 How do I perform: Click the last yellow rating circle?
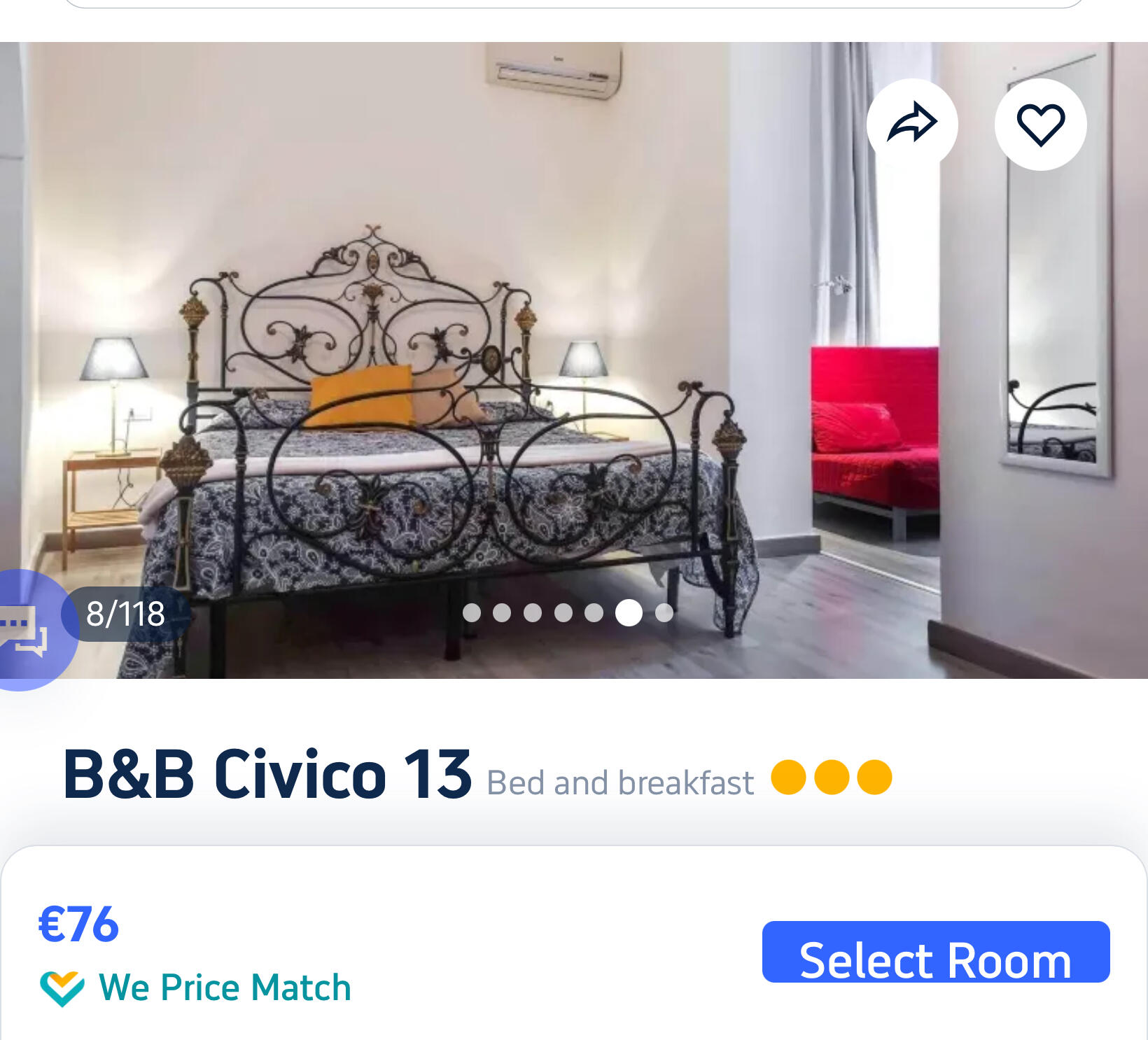[874, 778]
